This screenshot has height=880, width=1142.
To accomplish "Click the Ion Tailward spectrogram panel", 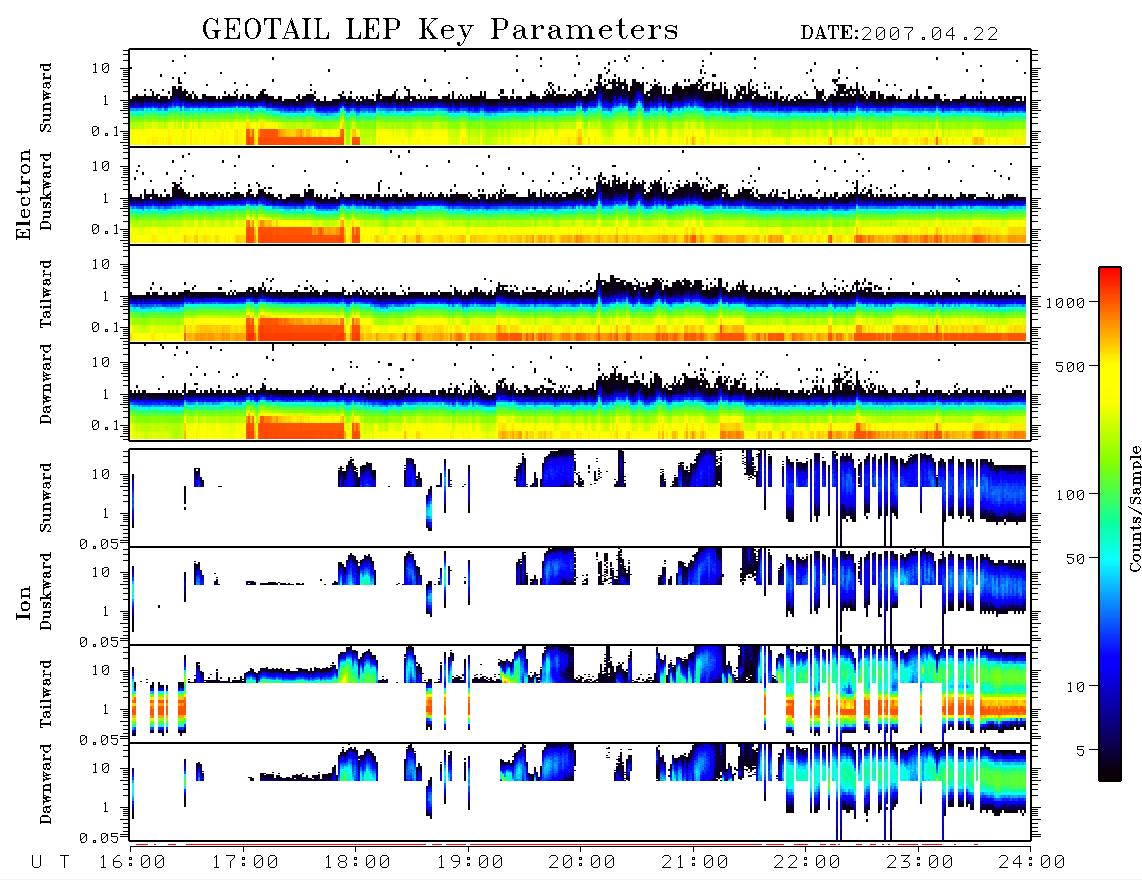I will pyautogui.click(x=580, y=694).
